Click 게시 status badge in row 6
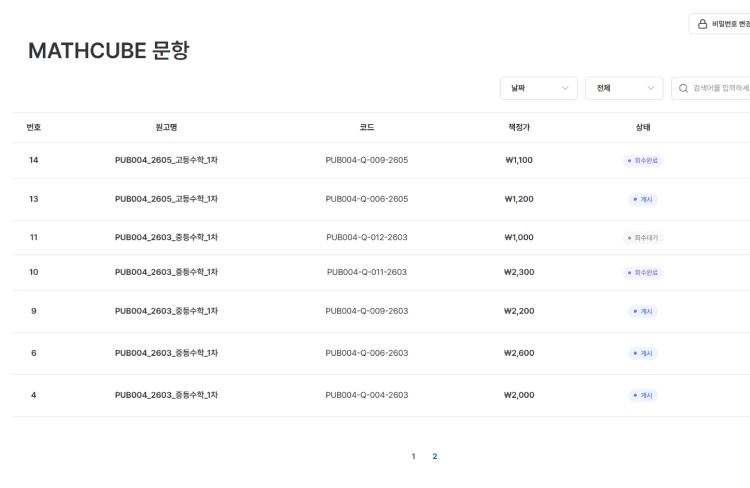Image resolution: width=750 pixels, height=488 pixels. [x=643, y=354]
